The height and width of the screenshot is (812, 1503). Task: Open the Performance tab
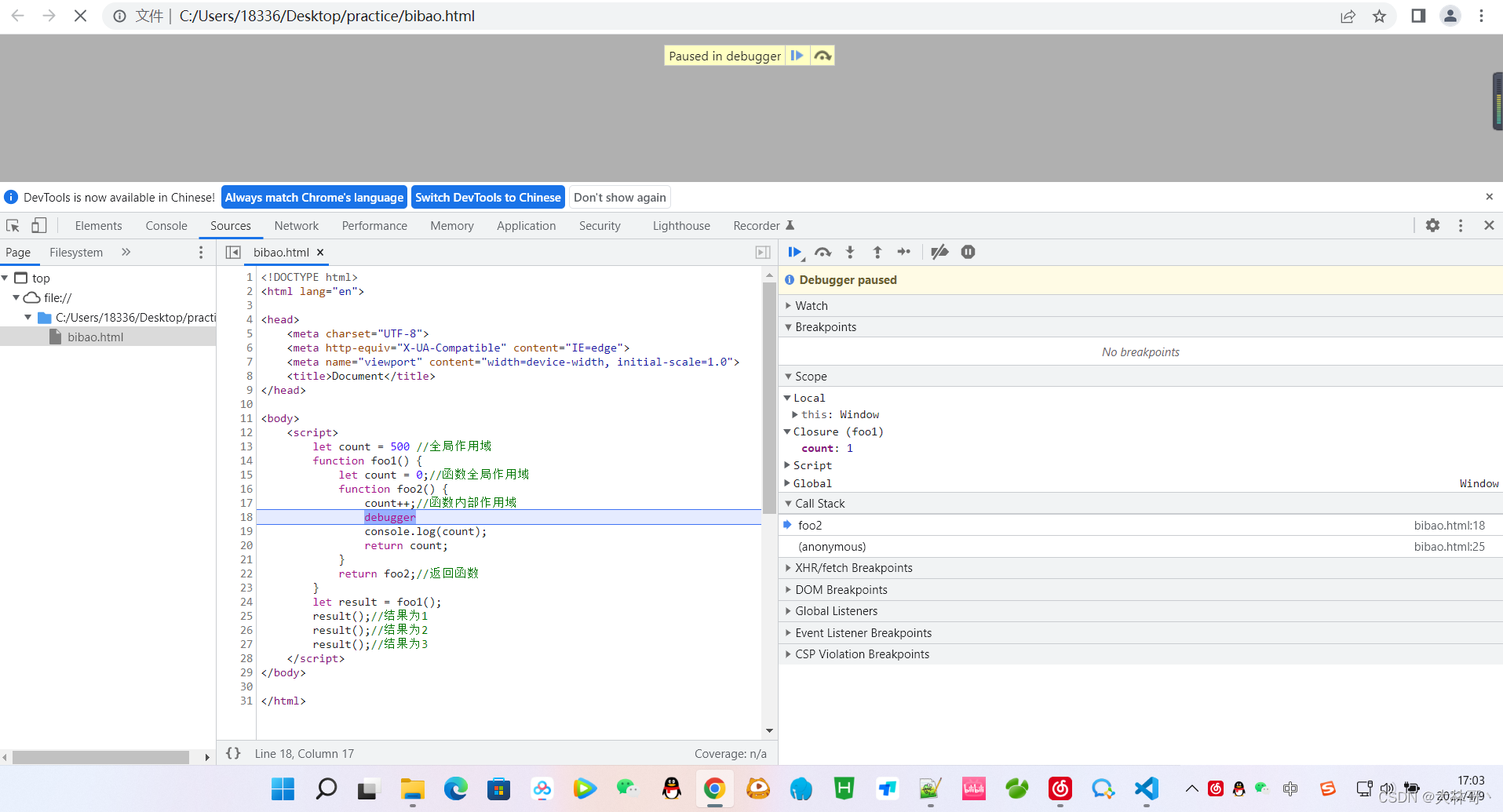(374, 226)
